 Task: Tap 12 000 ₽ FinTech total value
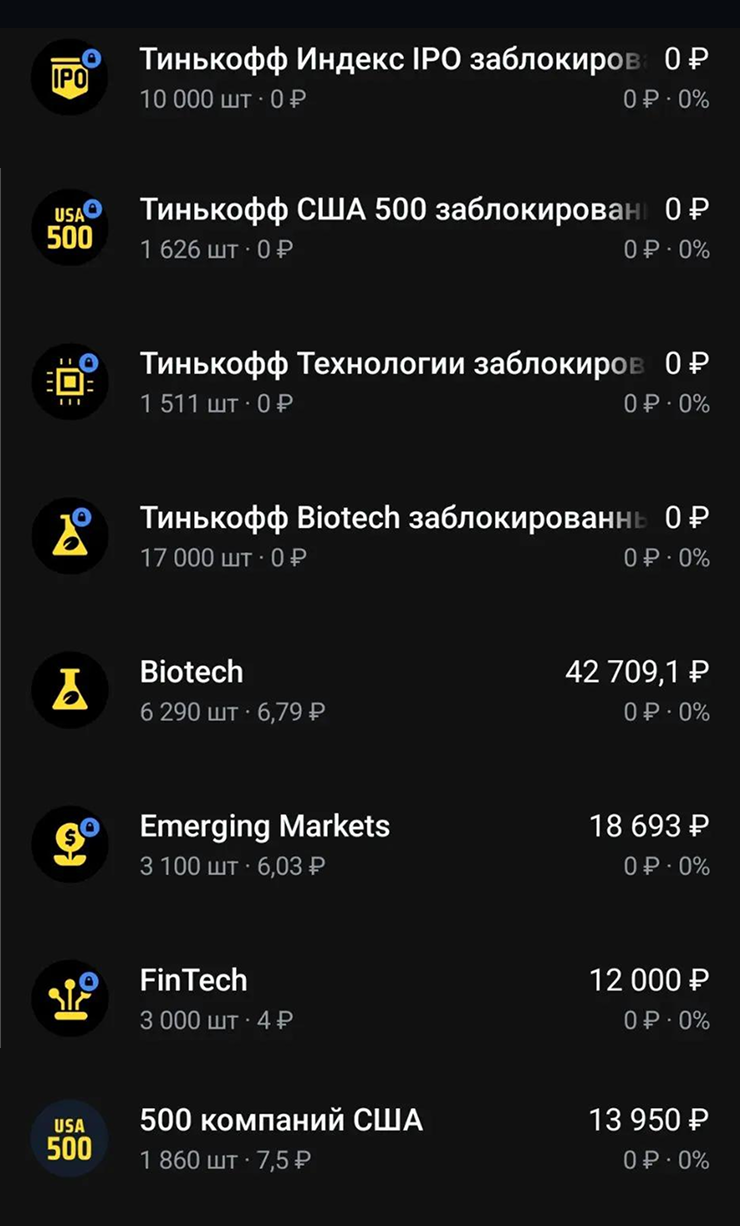coord(649,980)
